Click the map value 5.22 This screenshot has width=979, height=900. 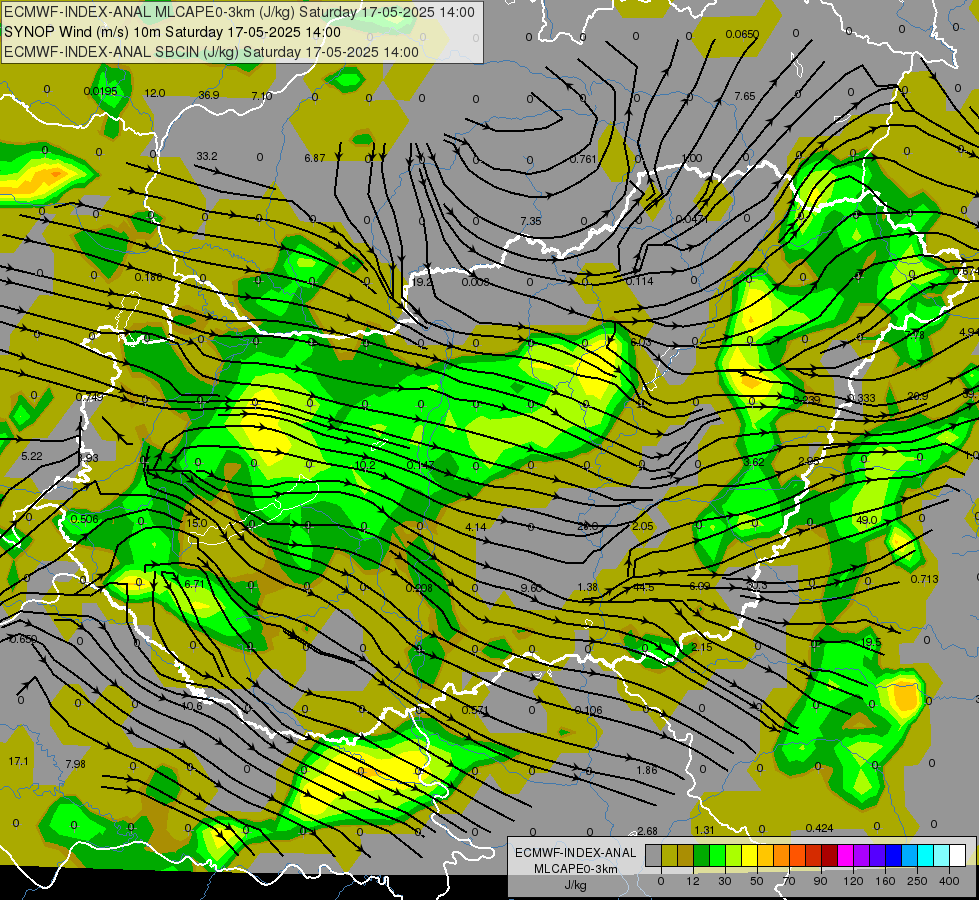(x=32, y=456)
